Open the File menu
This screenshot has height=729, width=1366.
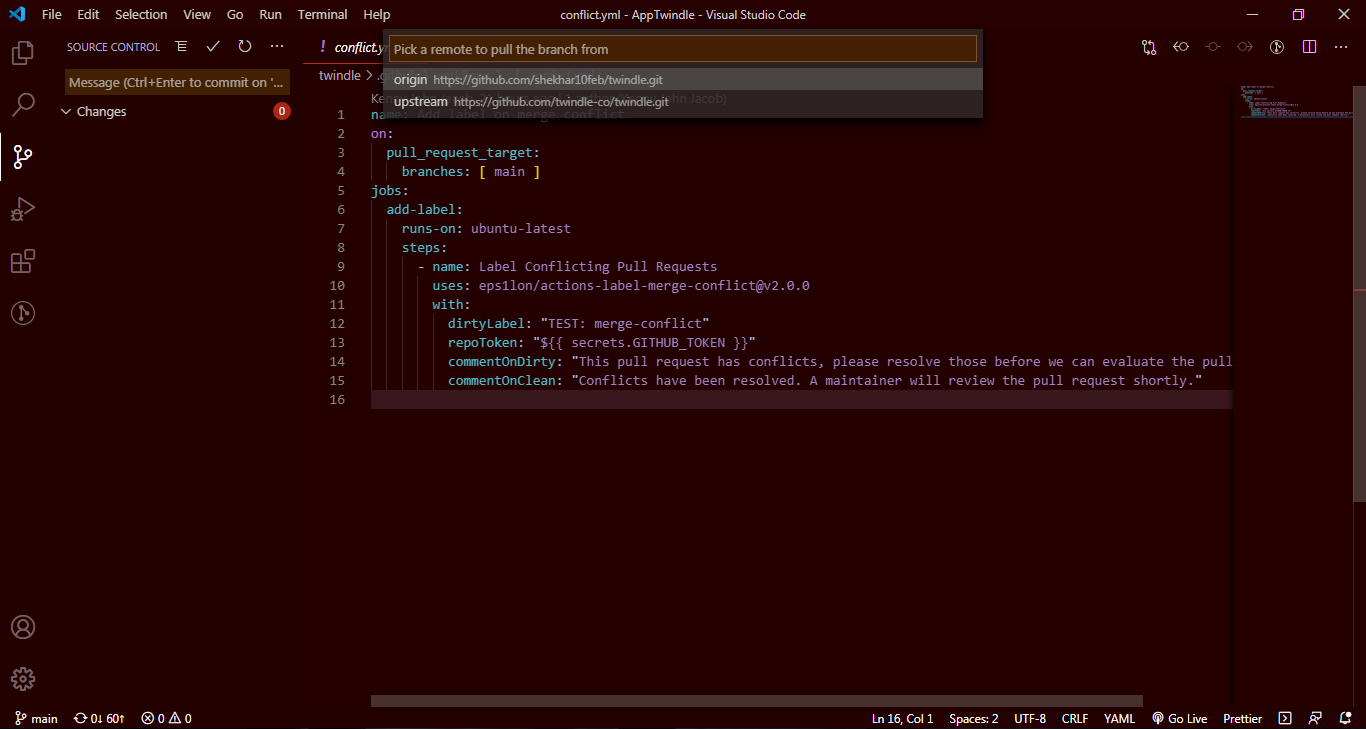(x=52, y=14)
